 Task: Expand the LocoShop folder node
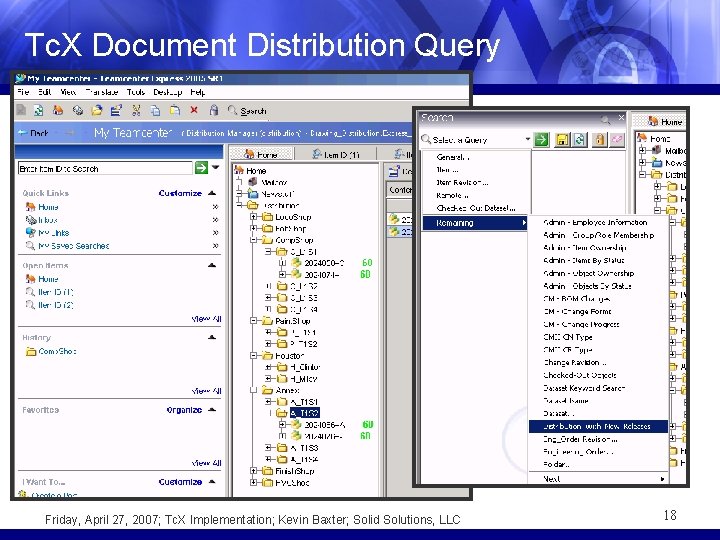253,217
